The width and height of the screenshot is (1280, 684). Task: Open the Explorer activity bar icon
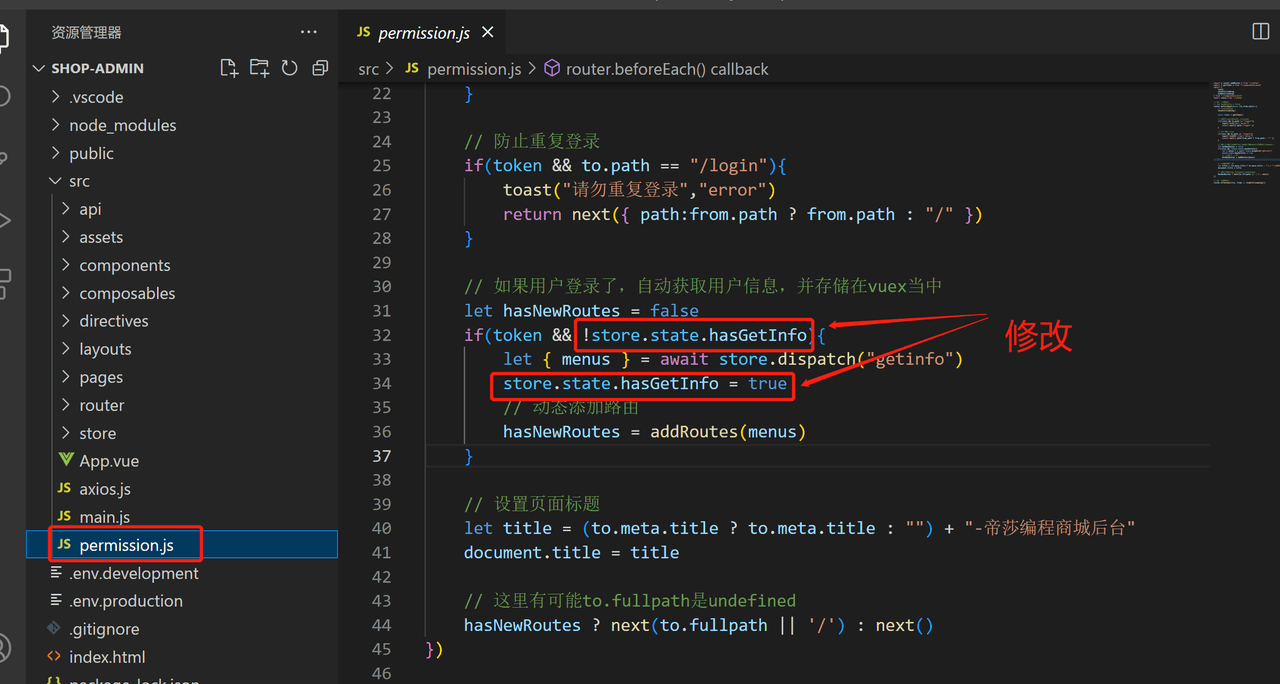(x=4, y=38)
